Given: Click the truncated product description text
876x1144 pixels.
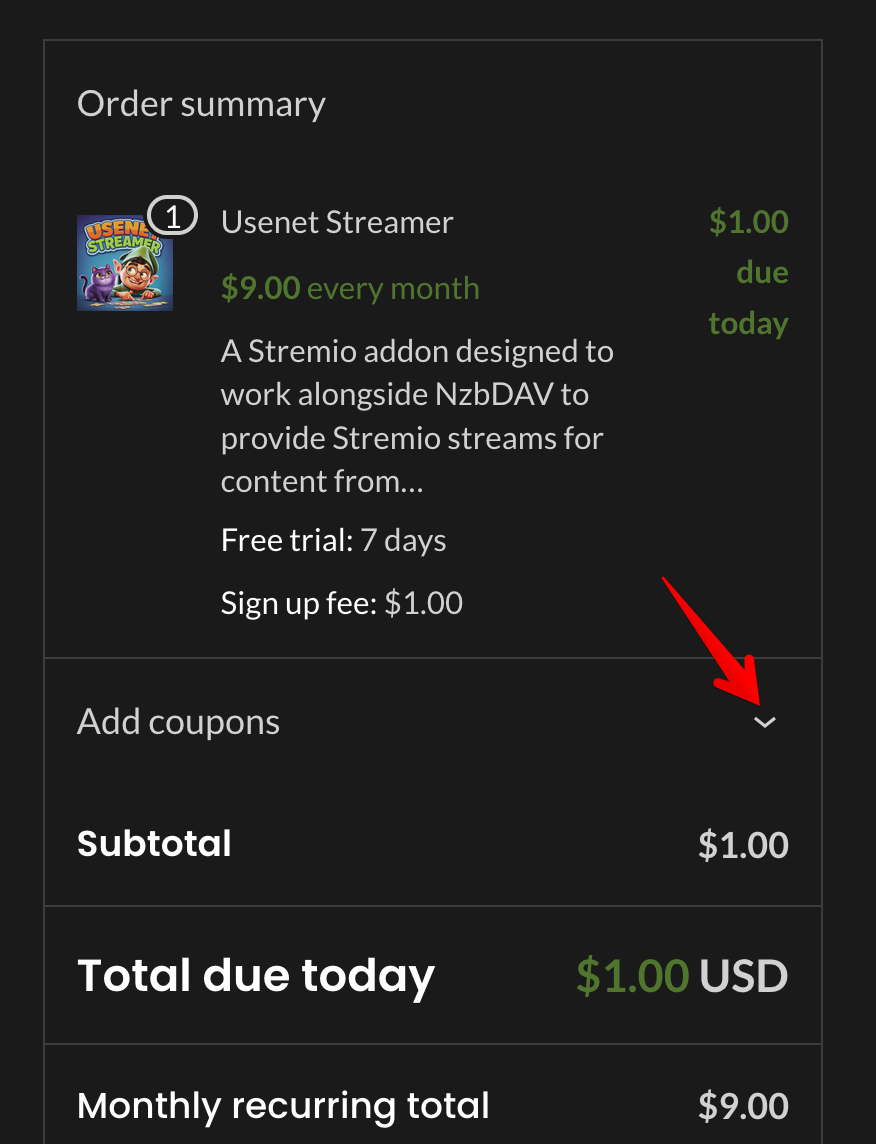Looking at the screenshot, I should [416, 415].
